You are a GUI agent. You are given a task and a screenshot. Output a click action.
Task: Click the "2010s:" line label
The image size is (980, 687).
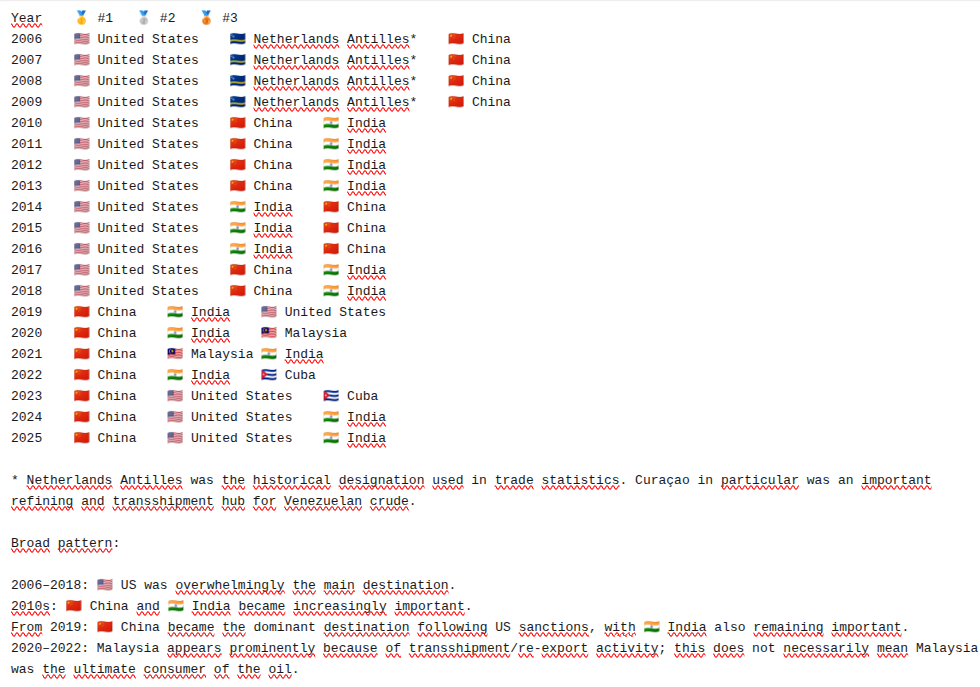(34, 606)
